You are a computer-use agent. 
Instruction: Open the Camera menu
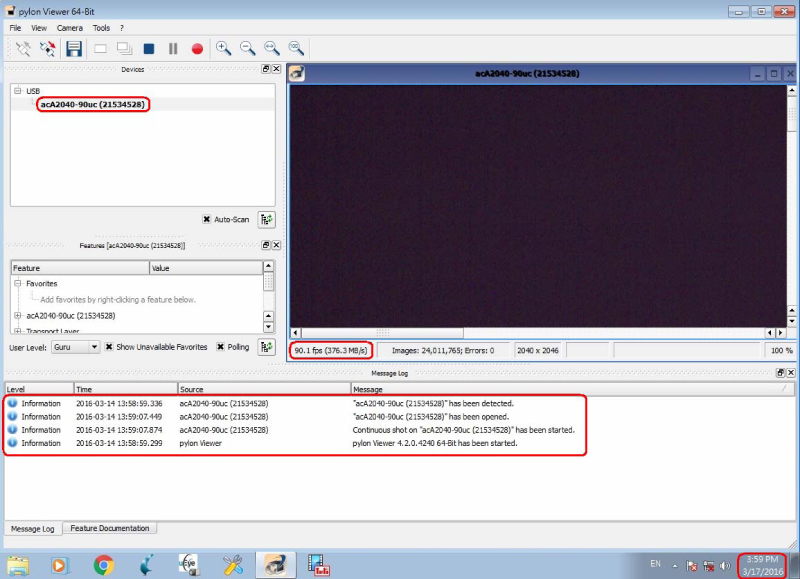70,28
